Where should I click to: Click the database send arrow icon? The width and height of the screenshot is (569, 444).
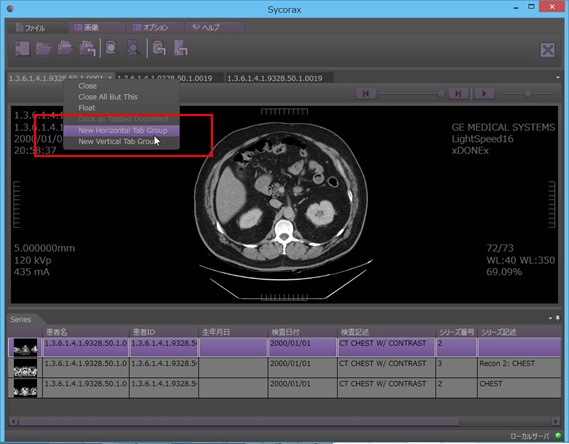pyautogui.click(x=159, y=48)
